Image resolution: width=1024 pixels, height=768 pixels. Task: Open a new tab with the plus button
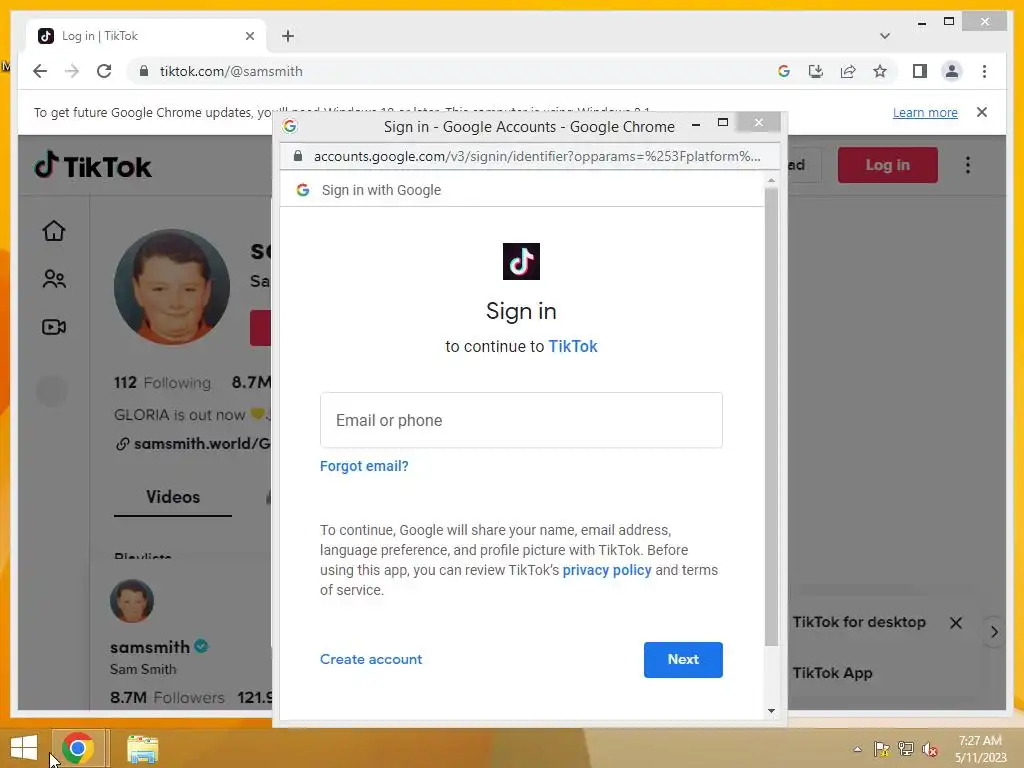pos(288,36)
